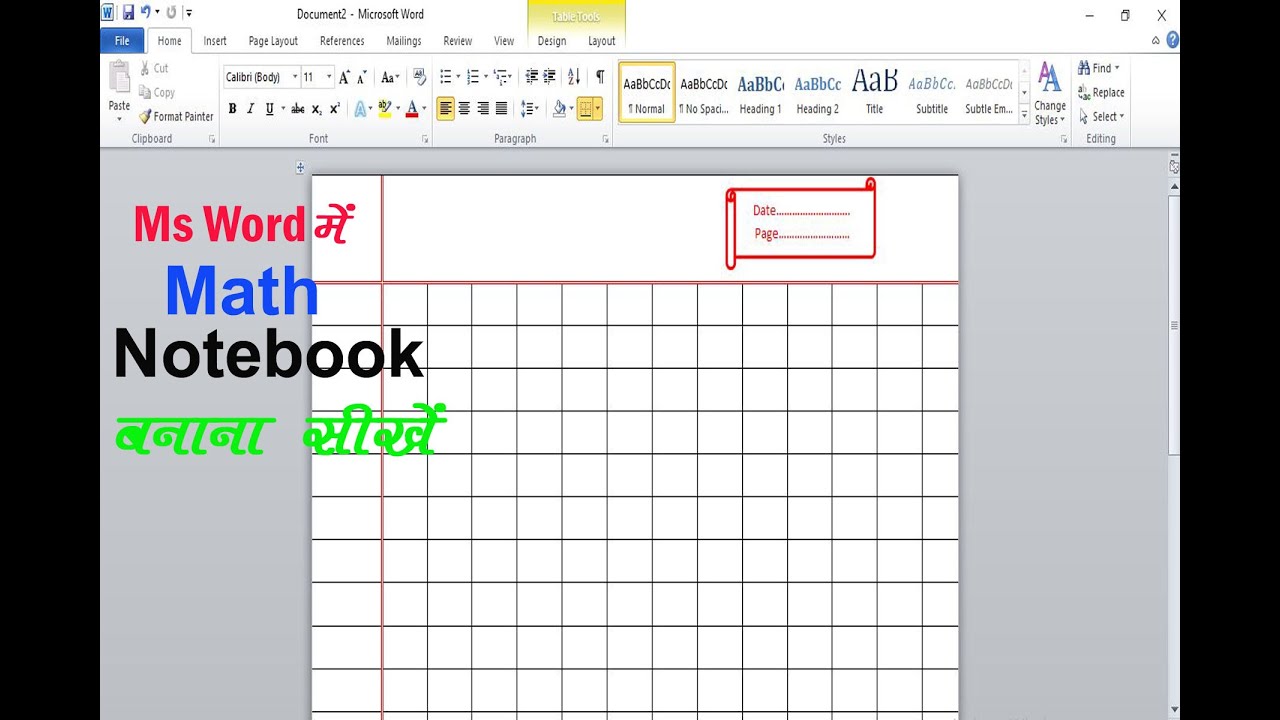Open the File tab
The height and width of the screenshot is (720, 1280).
coord(122,41)
